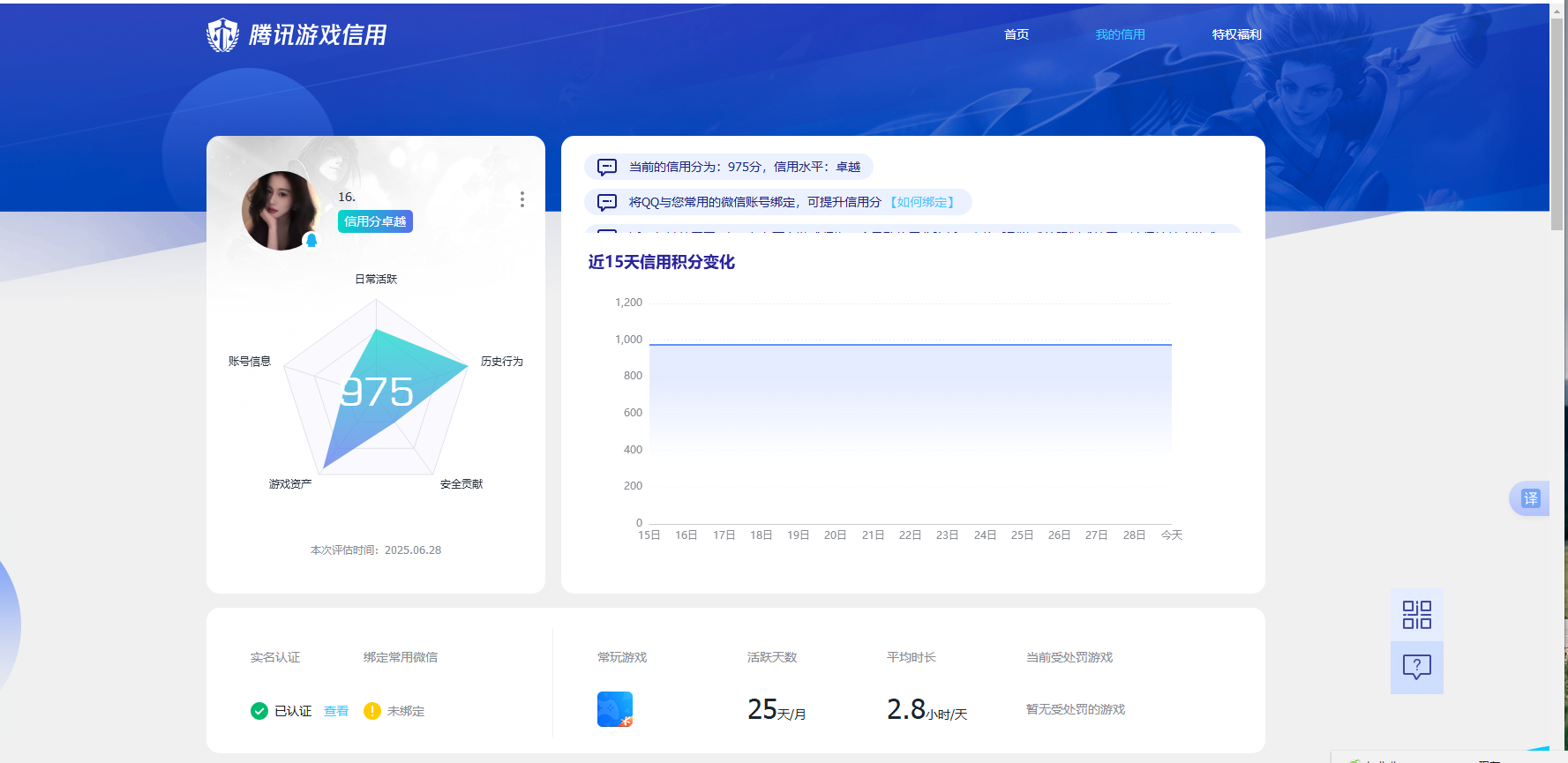Click the 历史行为 radar label
This screenshot has height=763, width=1568.
coord(502,362)
